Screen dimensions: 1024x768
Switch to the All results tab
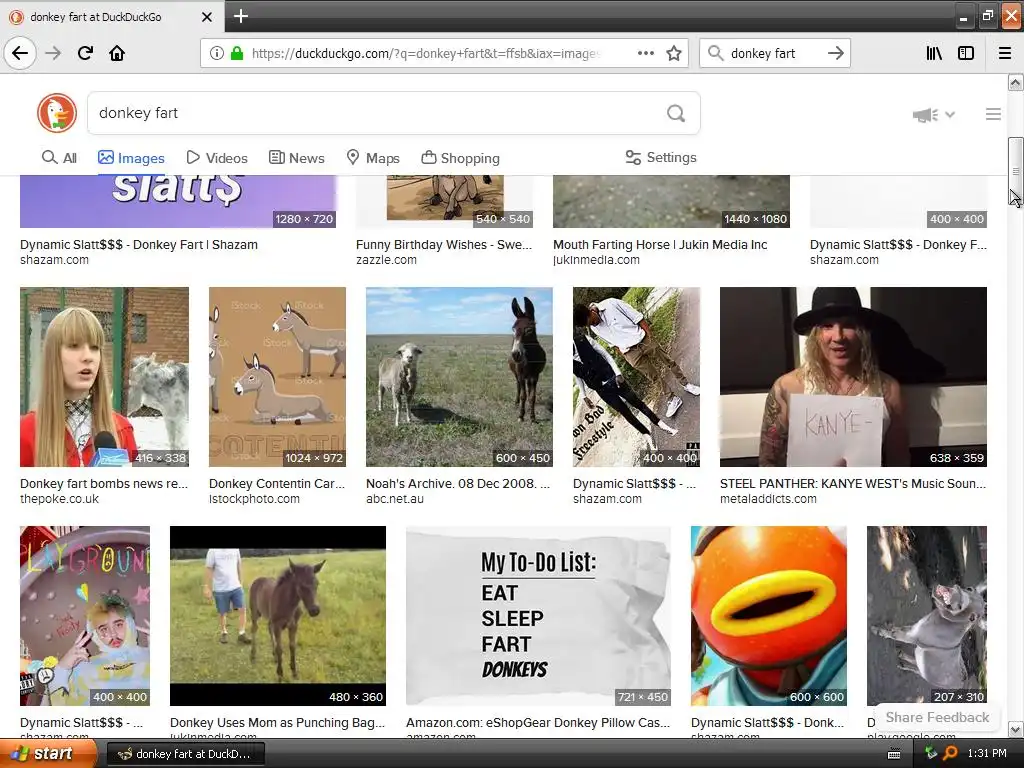click(x=59, y=157)
